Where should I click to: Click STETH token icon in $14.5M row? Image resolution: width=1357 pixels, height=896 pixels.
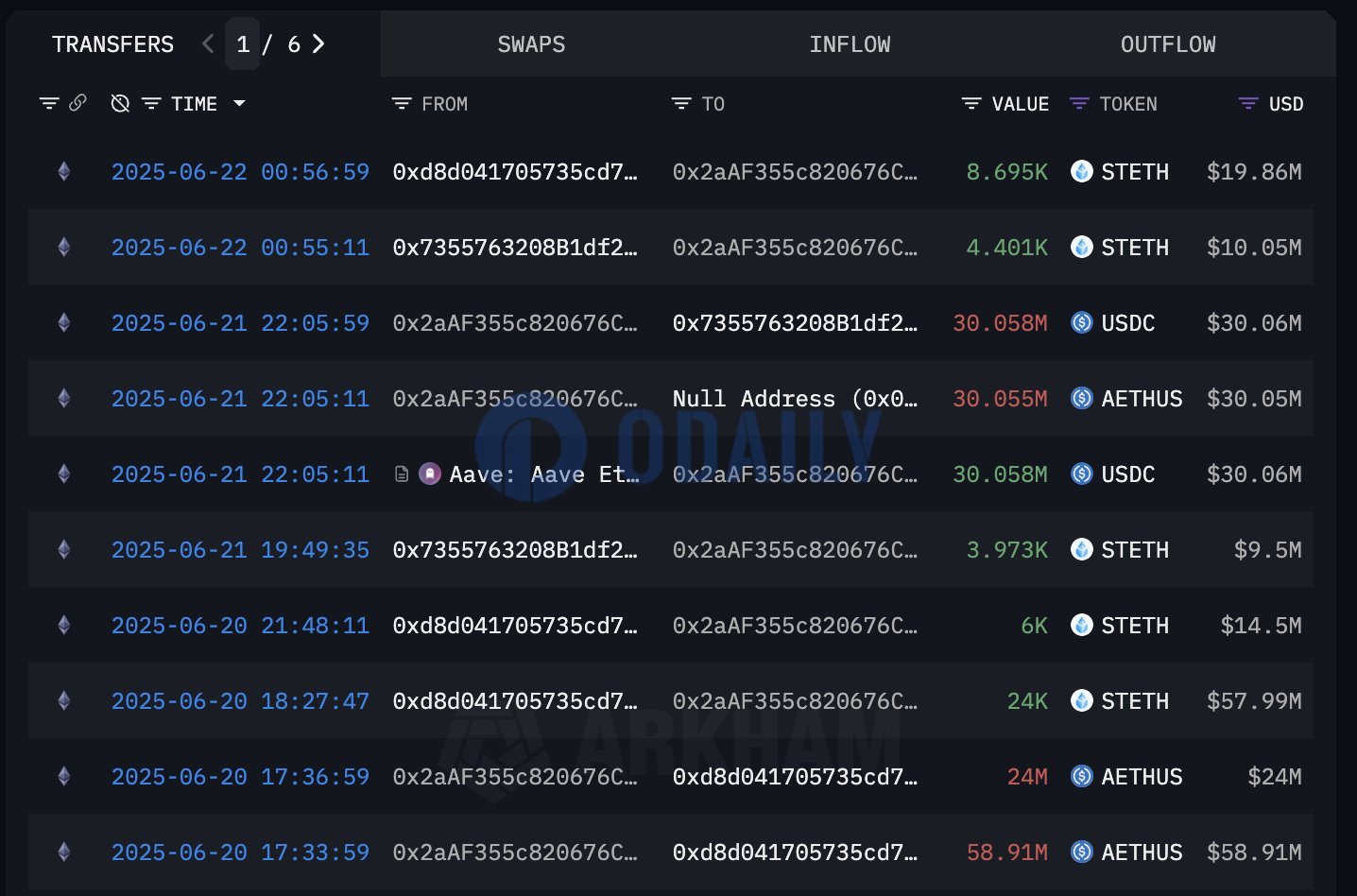[x=1082, y=625]
